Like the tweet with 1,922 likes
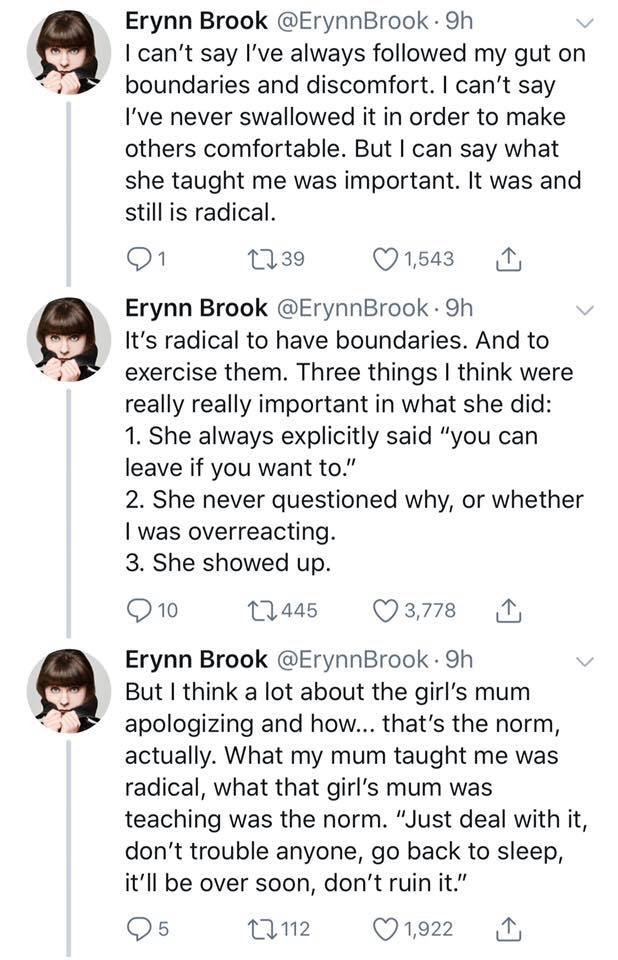The image size is (618, 960). pyautogui.click(x=384, y=929)
